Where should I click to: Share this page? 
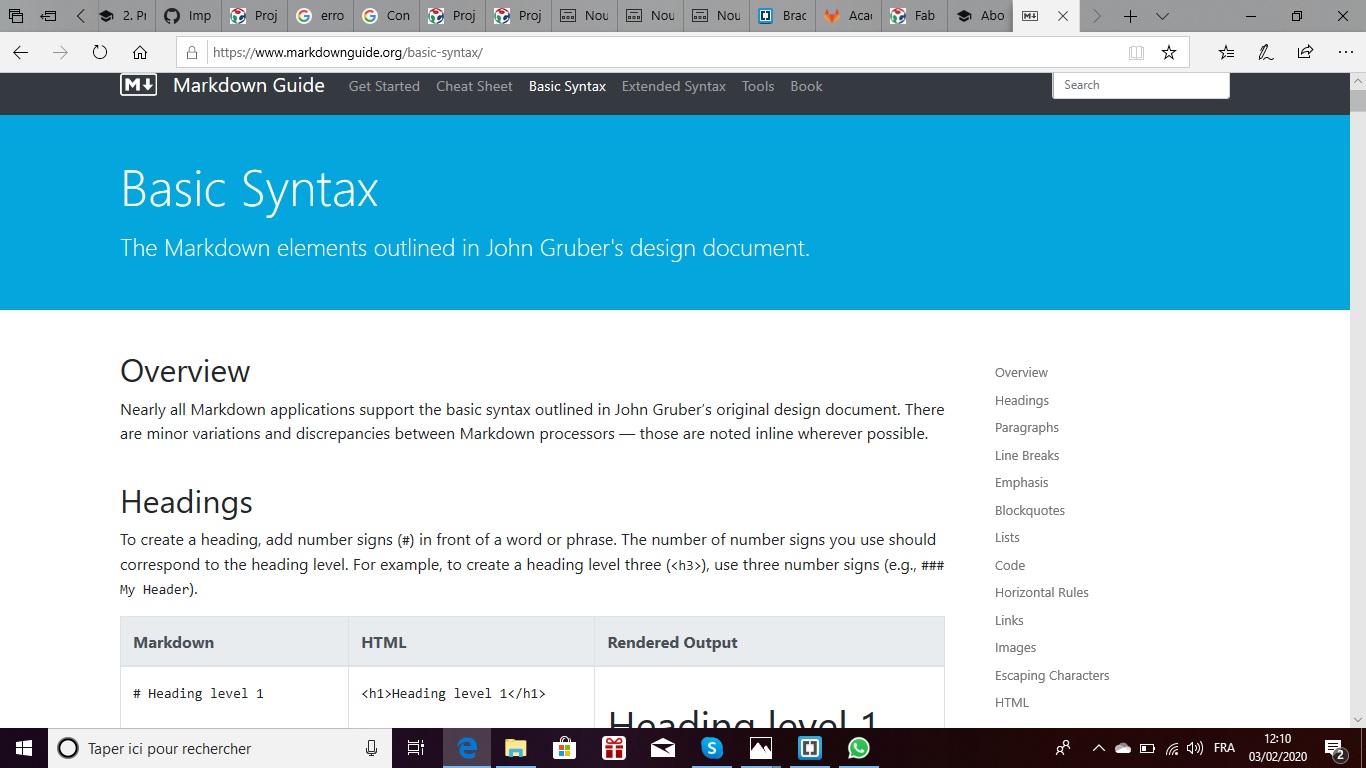1305,53
